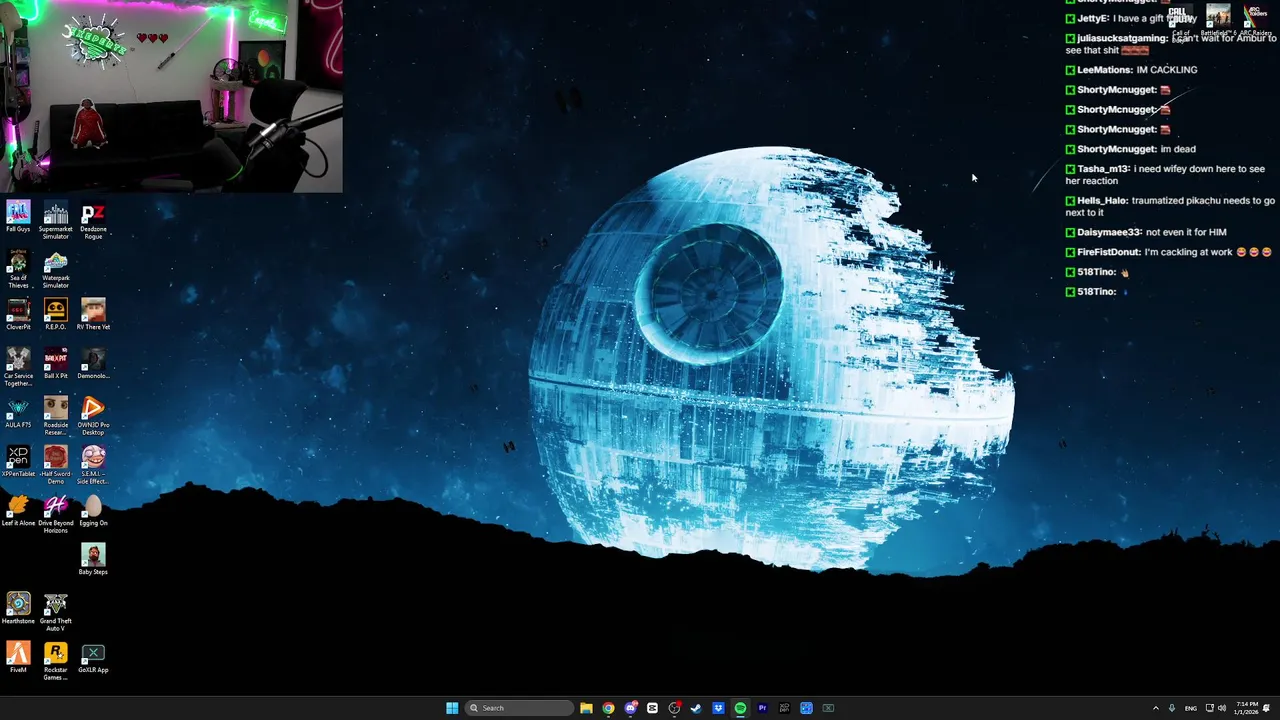Select the Sea of Thieves shortcut
Viewport: 1280px width, 720px height.
coord(18,270)
